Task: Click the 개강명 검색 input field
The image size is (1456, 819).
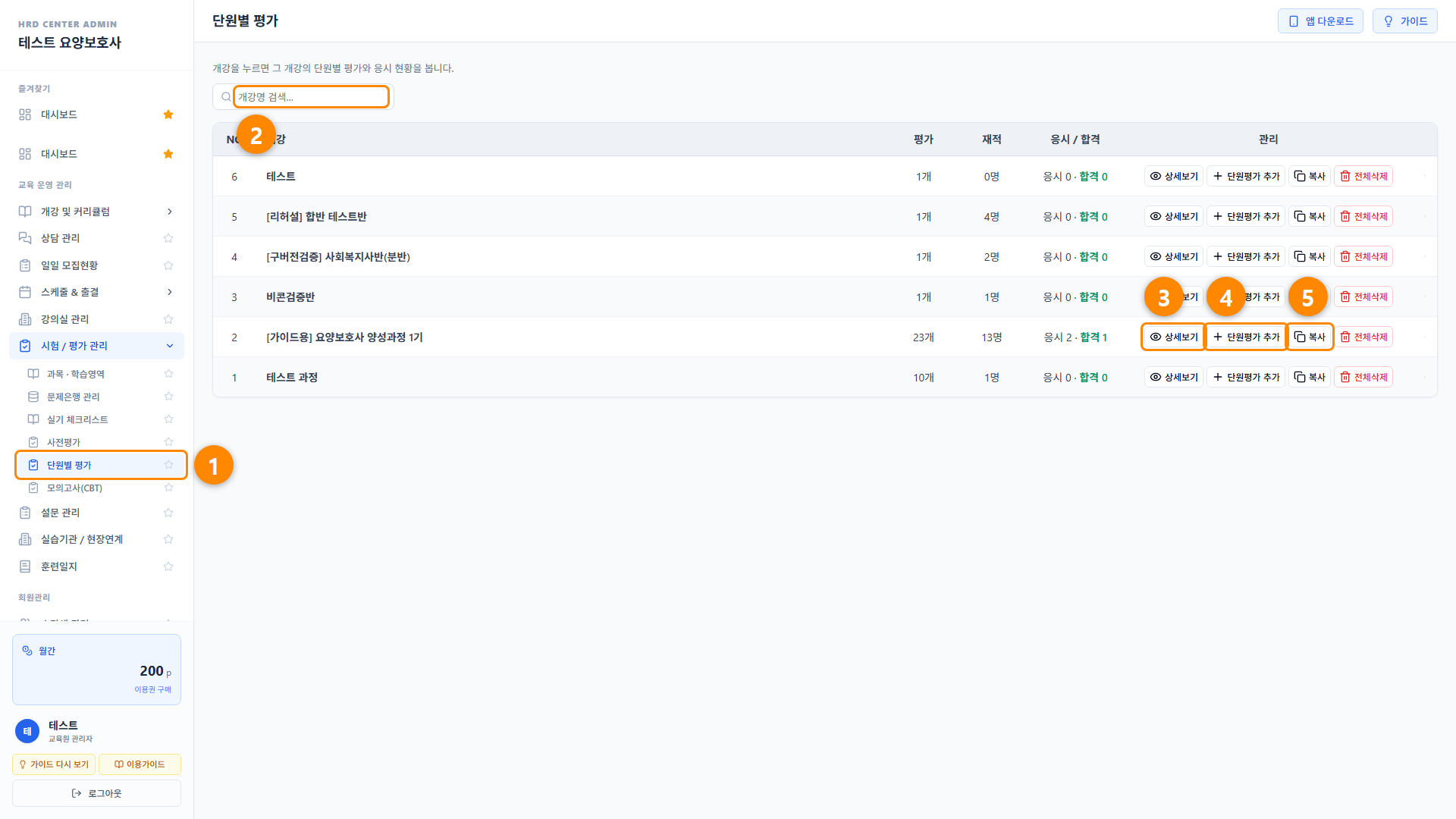Action: [x=311, y=97]
